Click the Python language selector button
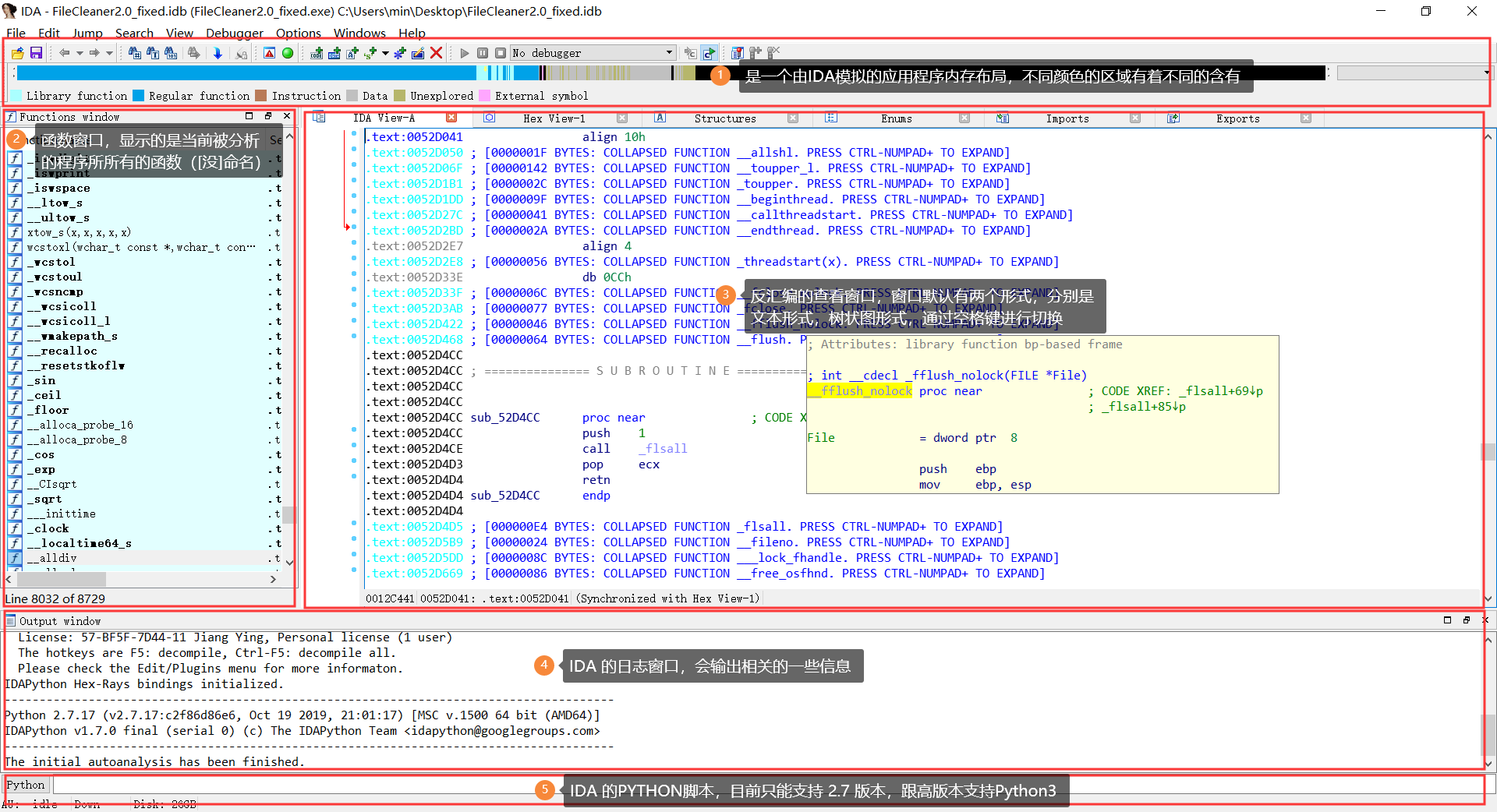1497x812 pixels. click(x=26, y=785)
